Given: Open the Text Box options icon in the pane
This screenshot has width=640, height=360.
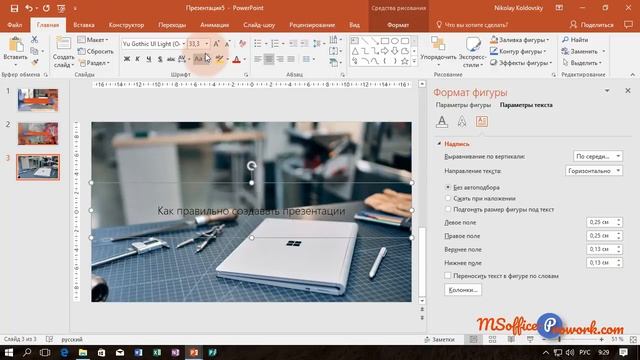Looking at the screenshot, I should (x=482, y=122).
